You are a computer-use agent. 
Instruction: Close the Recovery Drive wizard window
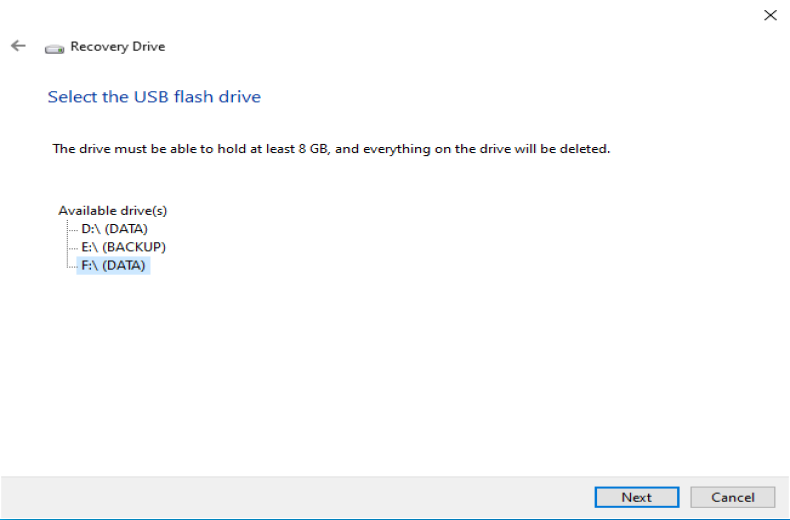point(769,15)
